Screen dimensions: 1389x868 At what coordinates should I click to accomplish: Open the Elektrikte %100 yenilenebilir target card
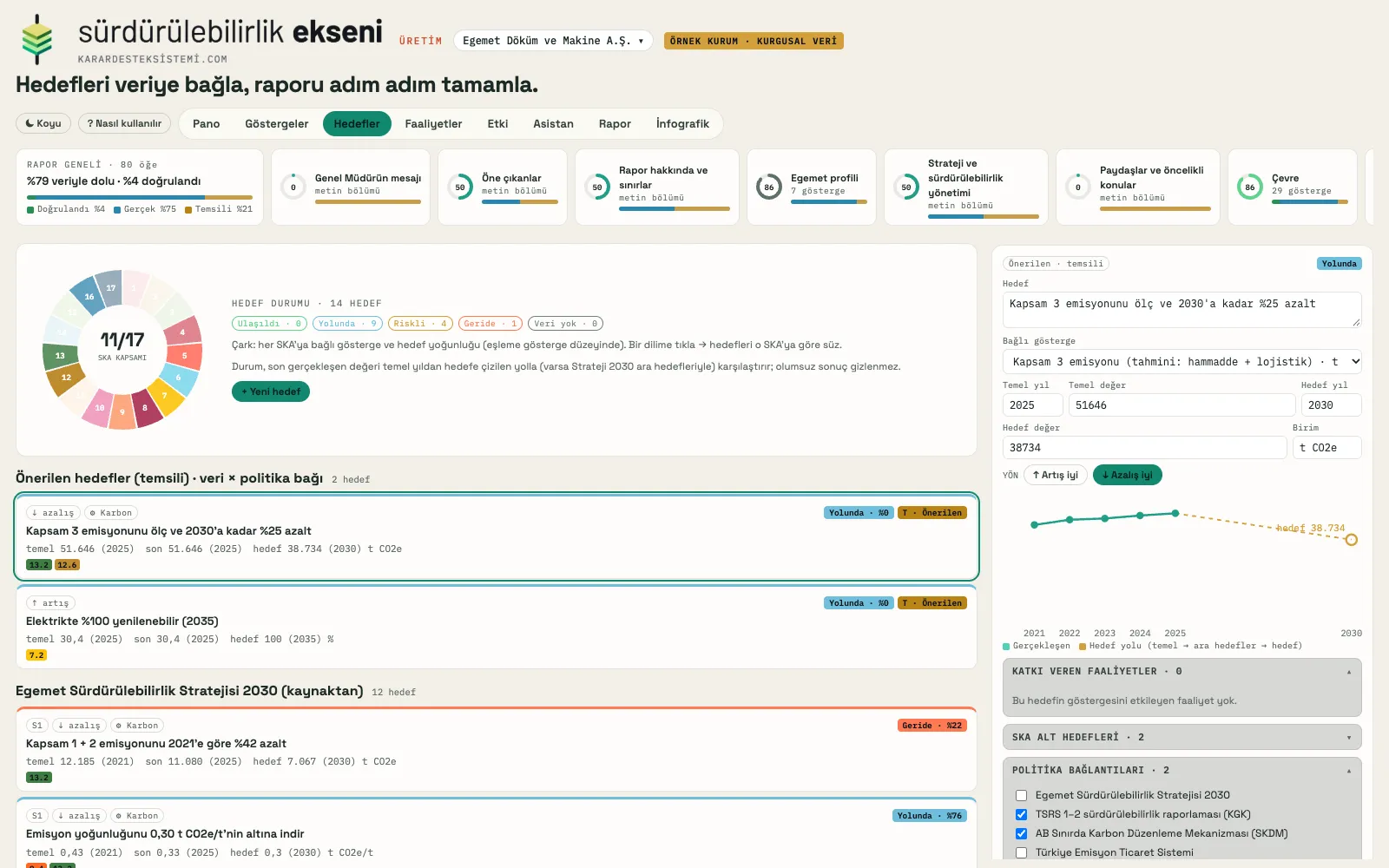[x=497, y=628]
